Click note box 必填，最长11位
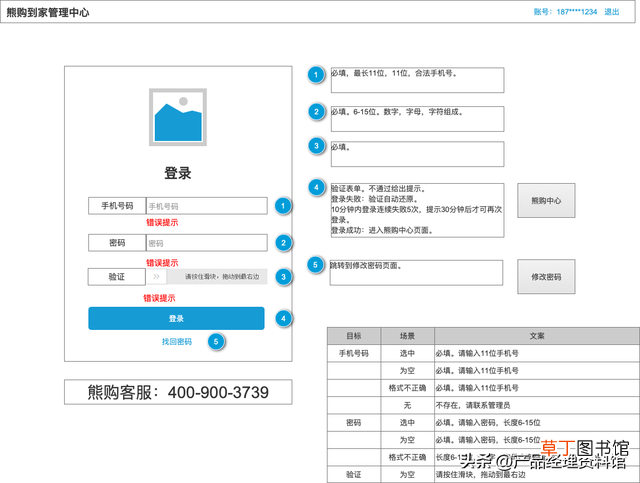The height and width of the screenshot is (483, 640). coord(417,80)
